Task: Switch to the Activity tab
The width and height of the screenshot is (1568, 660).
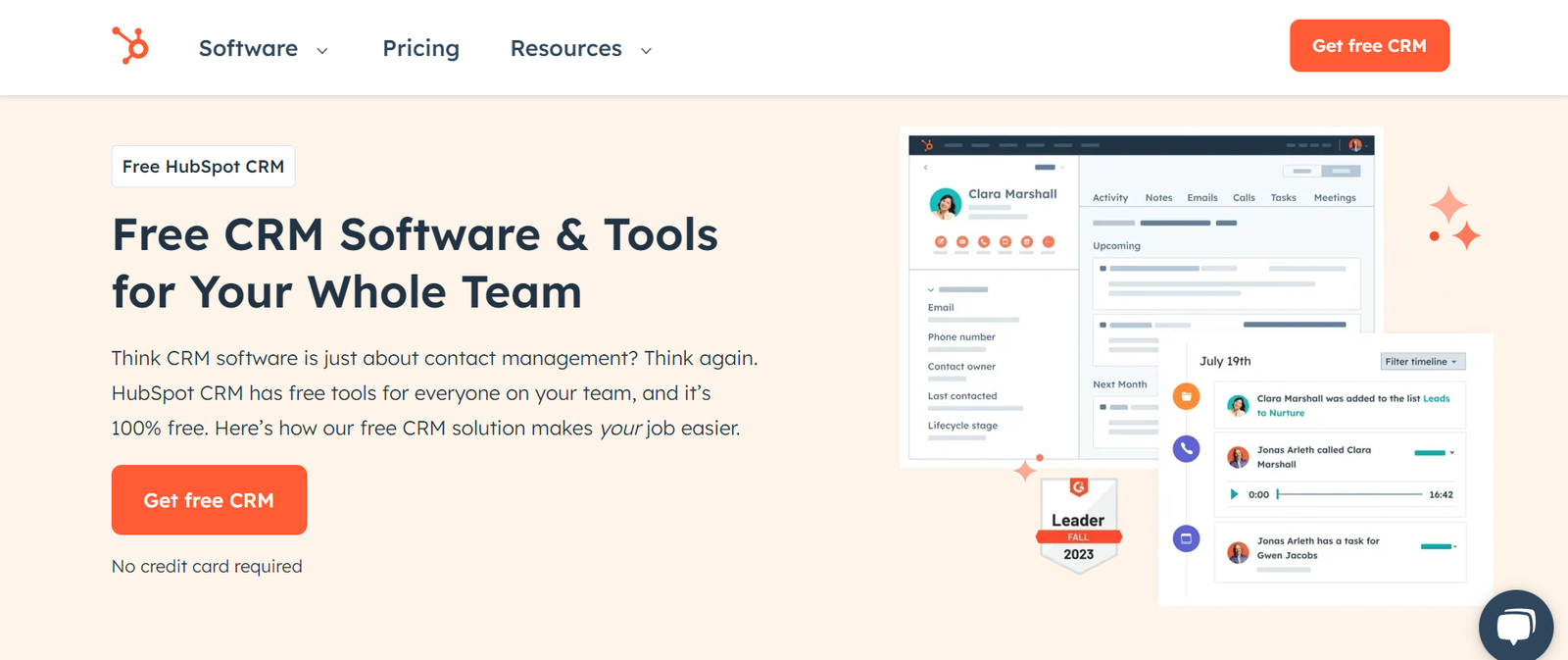Action: tap(1110, 198)
